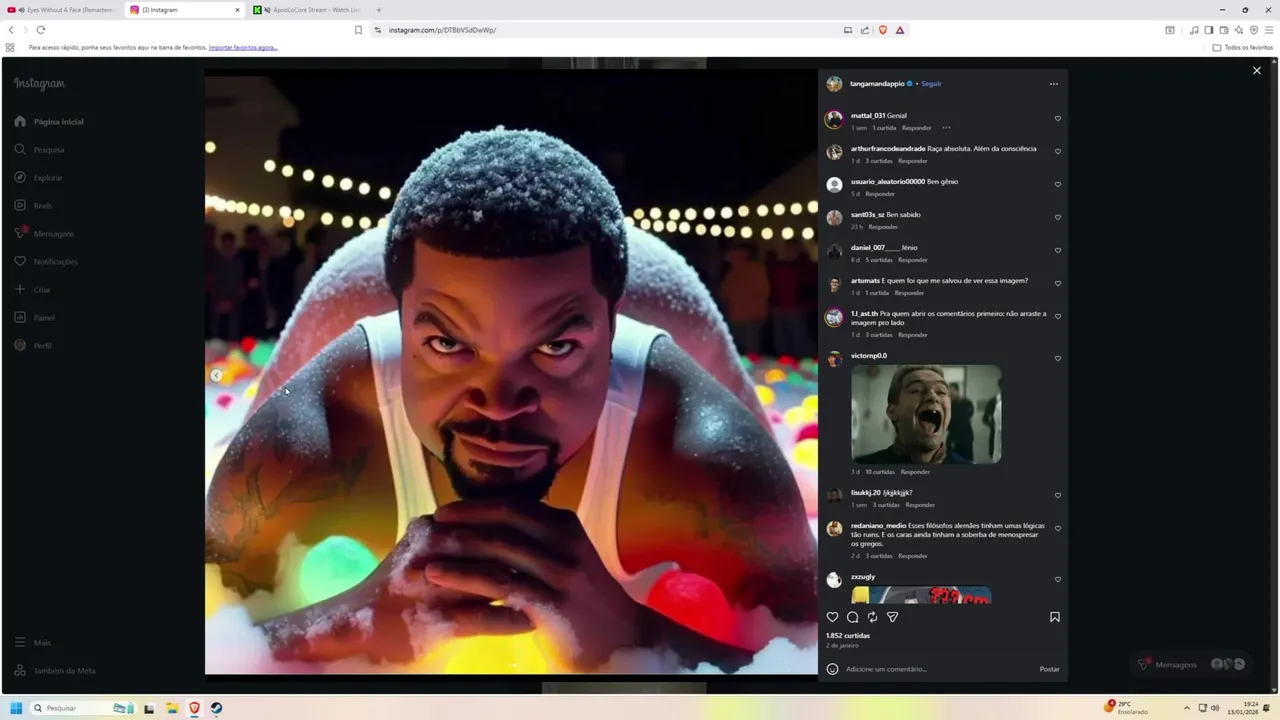Screen dimensions: 1280x720
Task: Open the Brave Rewards triangle icon
Action: click(900, 30)
